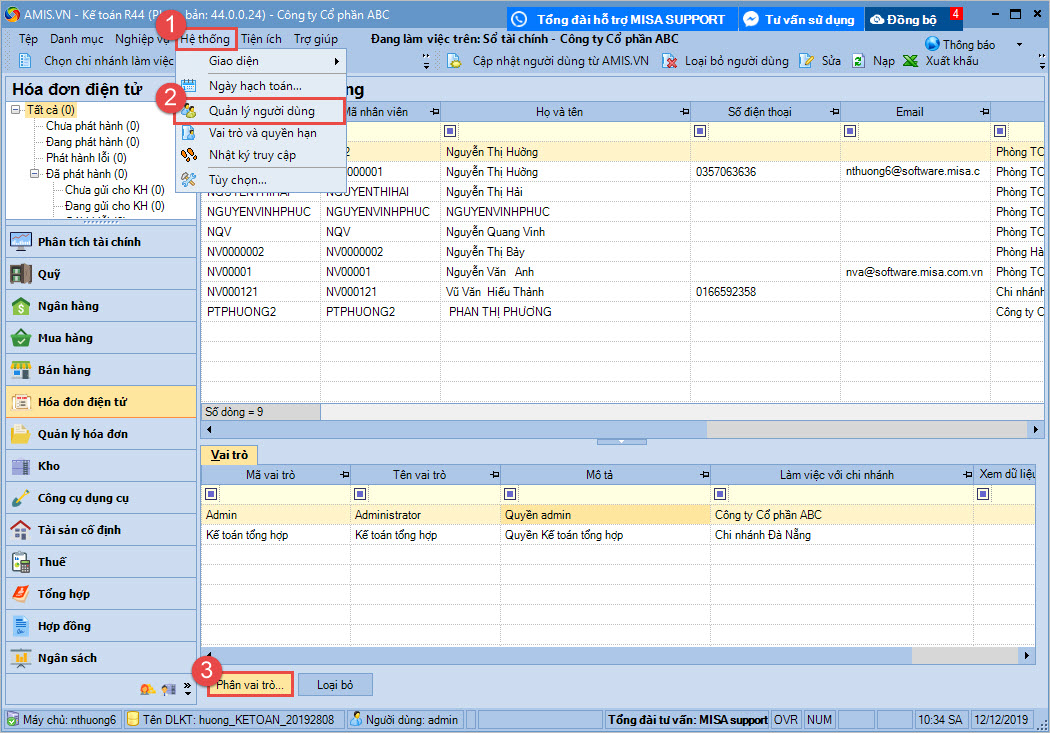The height and width of the screenshot is (733, 1050).
Task: Toggle filter box under Tên vai trò column
Action: pos(360,495)
